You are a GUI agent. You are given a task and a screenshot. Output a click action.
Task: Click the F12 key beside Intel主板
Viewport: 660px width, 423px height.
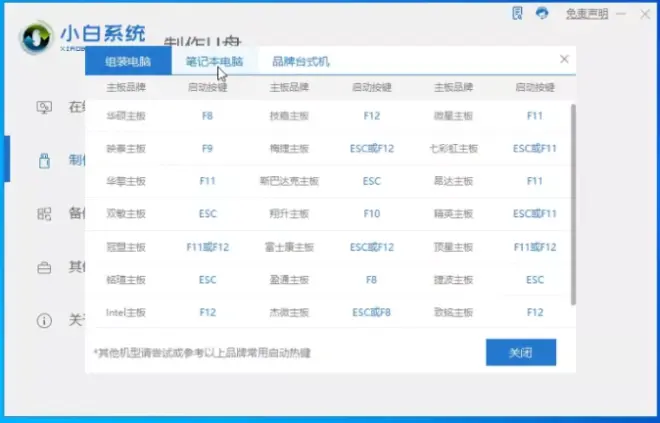(208, 313)
